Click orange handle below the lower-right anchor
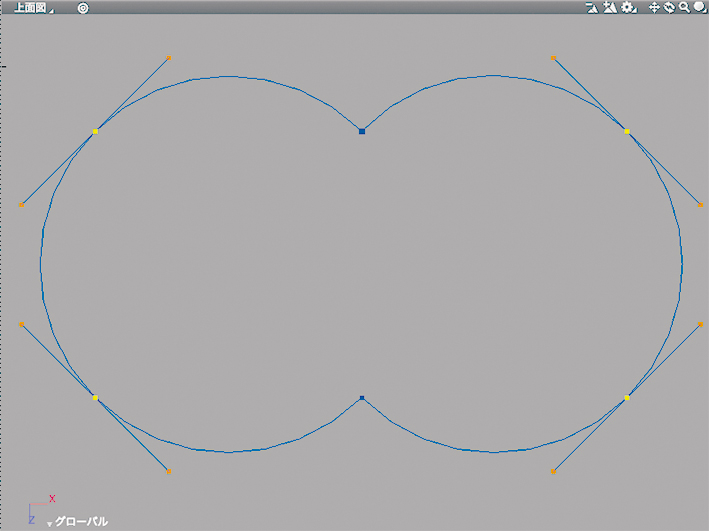This screenshot has width=709, height=531. 553,472
